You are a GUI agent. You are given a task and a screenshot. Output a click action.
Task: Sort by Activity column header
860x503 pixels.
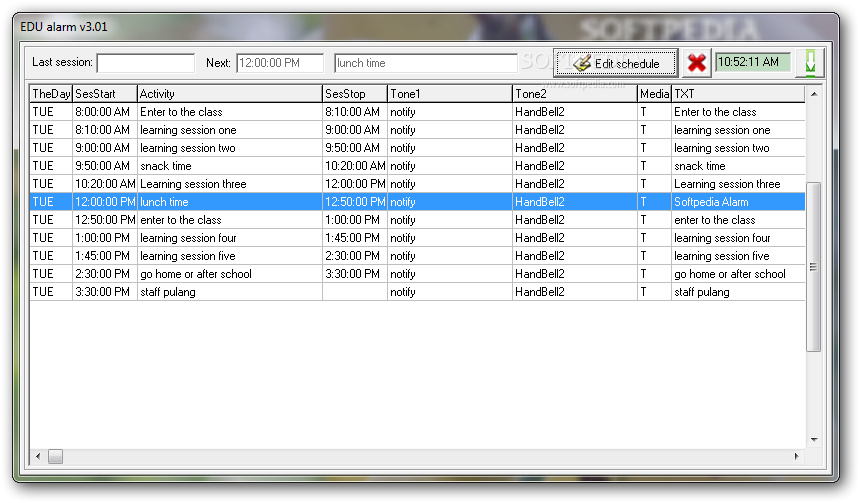click(229, 94)
